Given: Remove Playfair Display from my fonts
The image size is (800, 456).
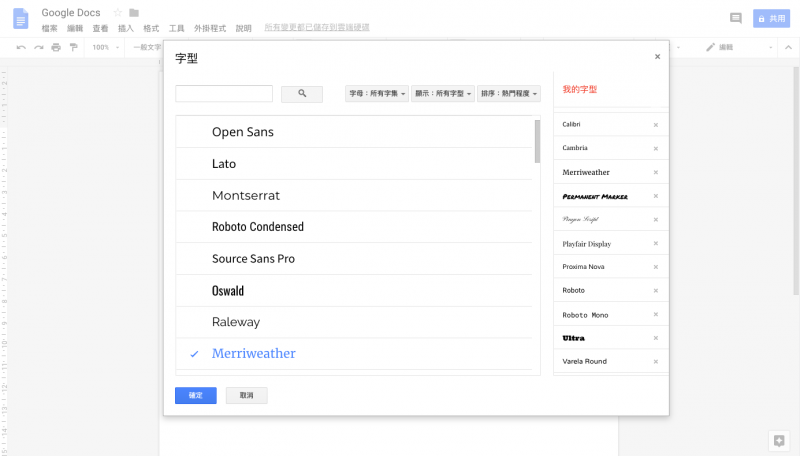Looking at the screenshot, I should (656, 243).
